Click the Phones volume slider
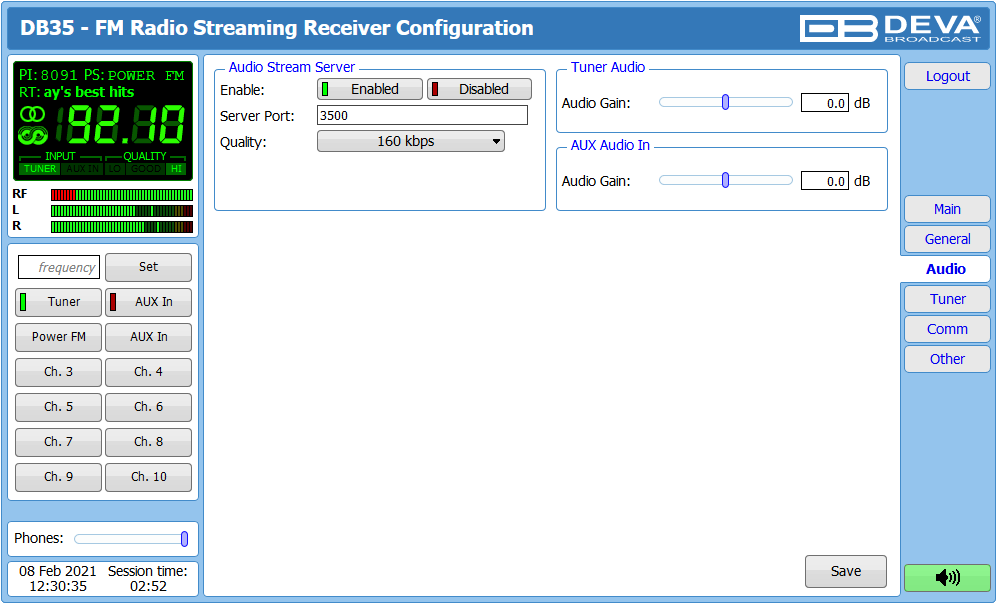 tap(131, 539)
